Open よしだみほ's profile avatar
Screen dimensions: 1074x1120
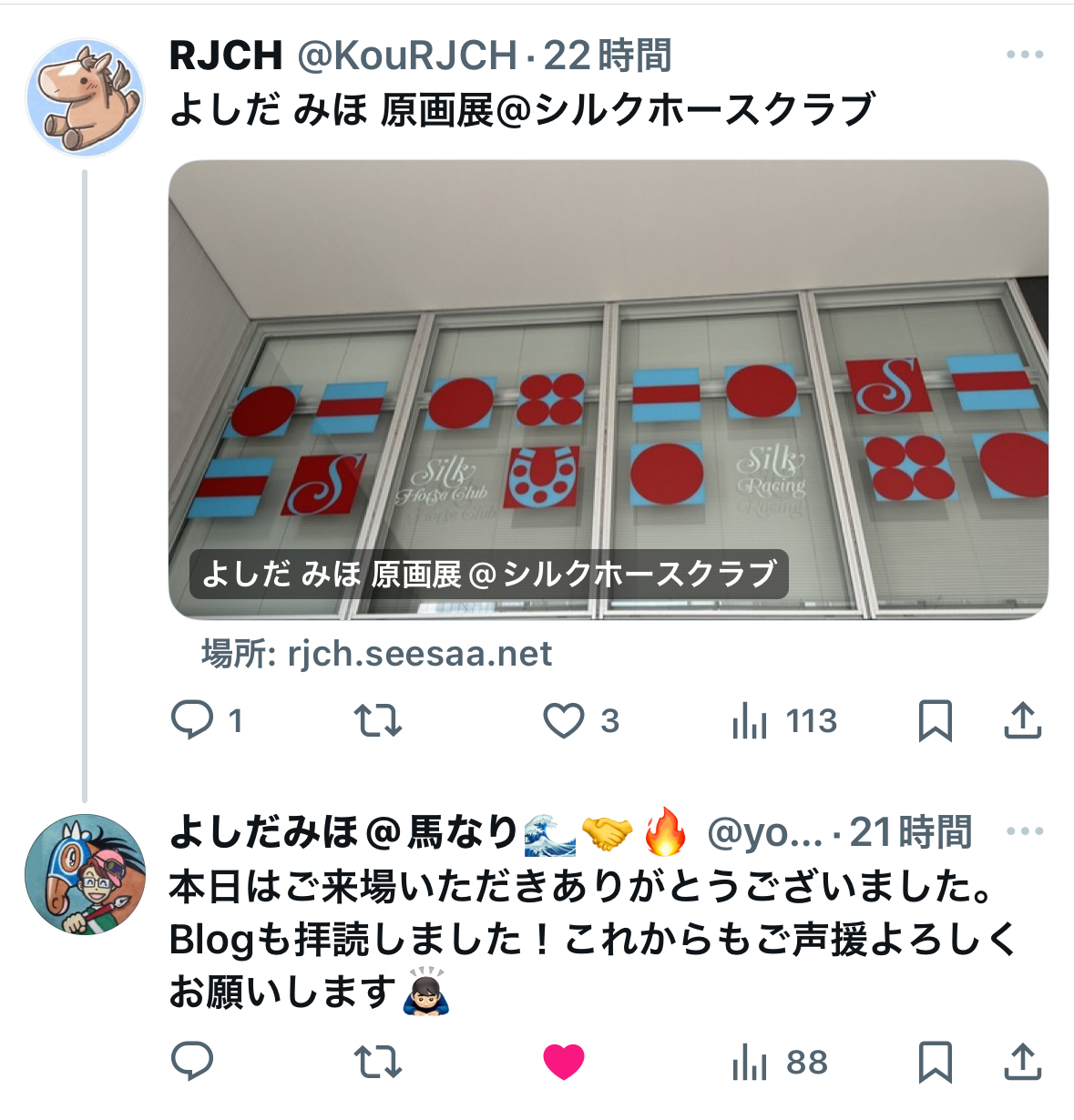tap(85, 874)
